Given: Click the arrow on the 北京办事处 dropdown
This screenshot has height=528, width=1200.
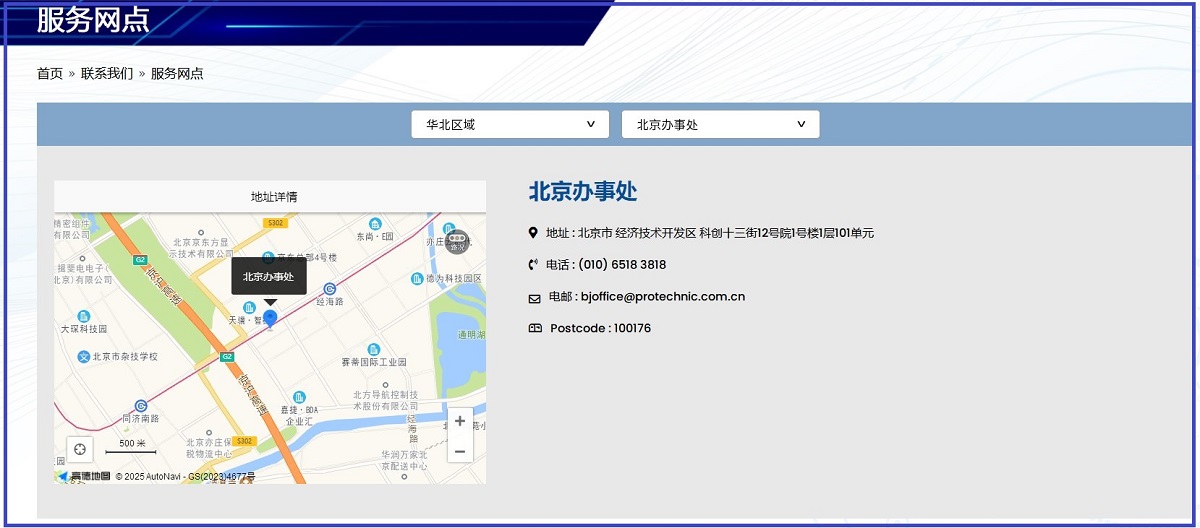Looking at the screenshot, I should tap(801, 124).
